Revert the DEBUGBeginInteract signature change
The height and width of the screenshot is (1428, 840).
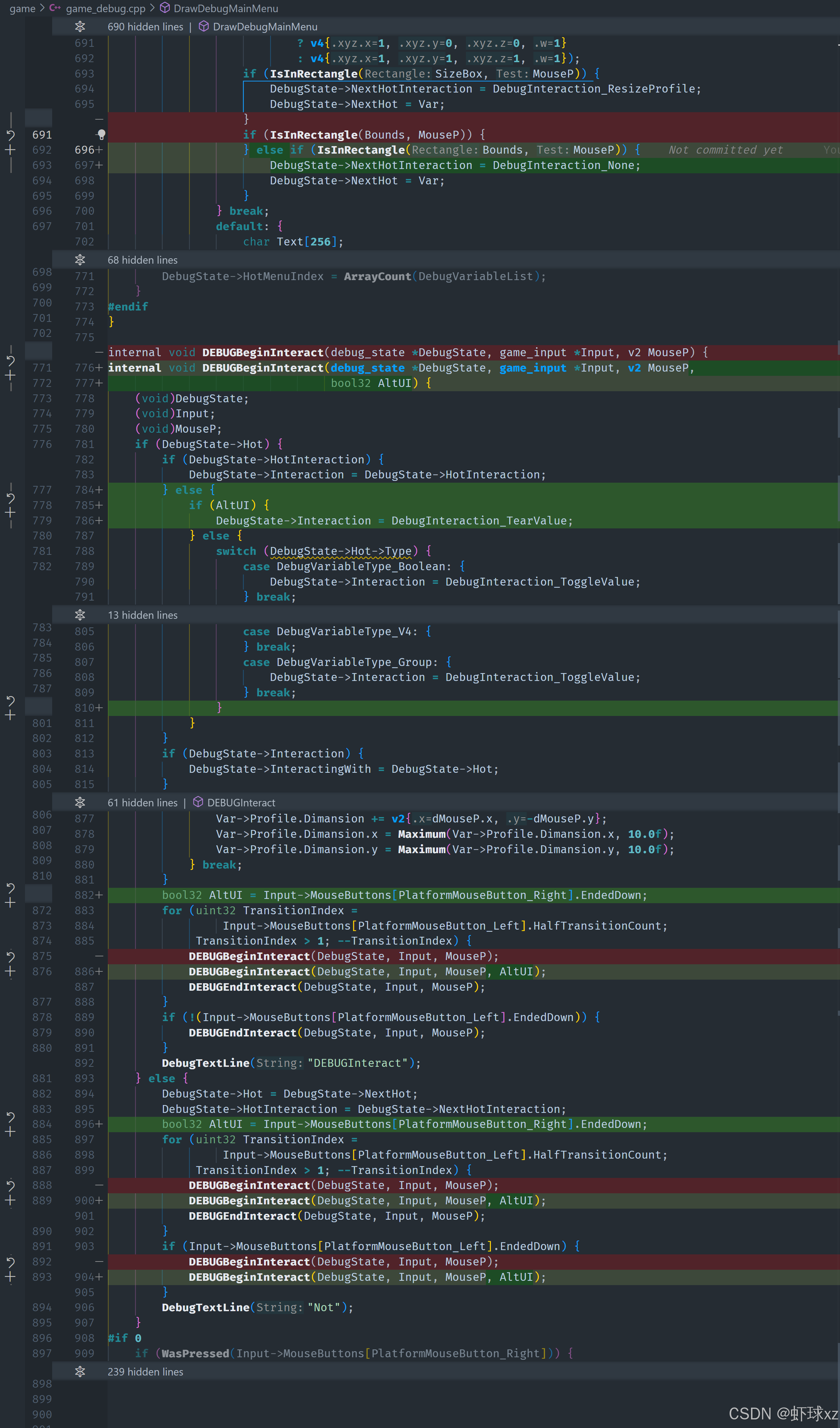point(10,360)
